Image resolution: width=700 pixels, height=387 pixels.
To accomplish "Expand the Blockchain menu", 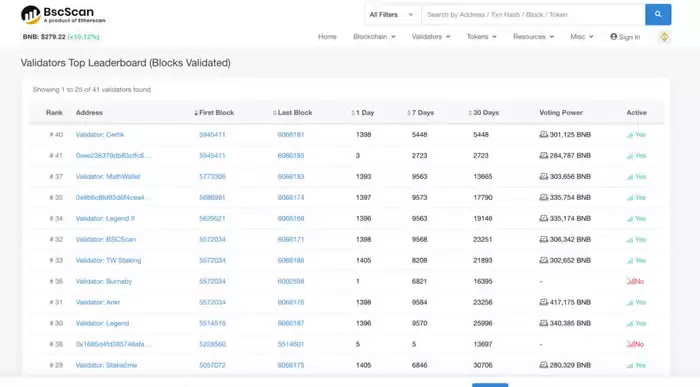I will 374,37.
